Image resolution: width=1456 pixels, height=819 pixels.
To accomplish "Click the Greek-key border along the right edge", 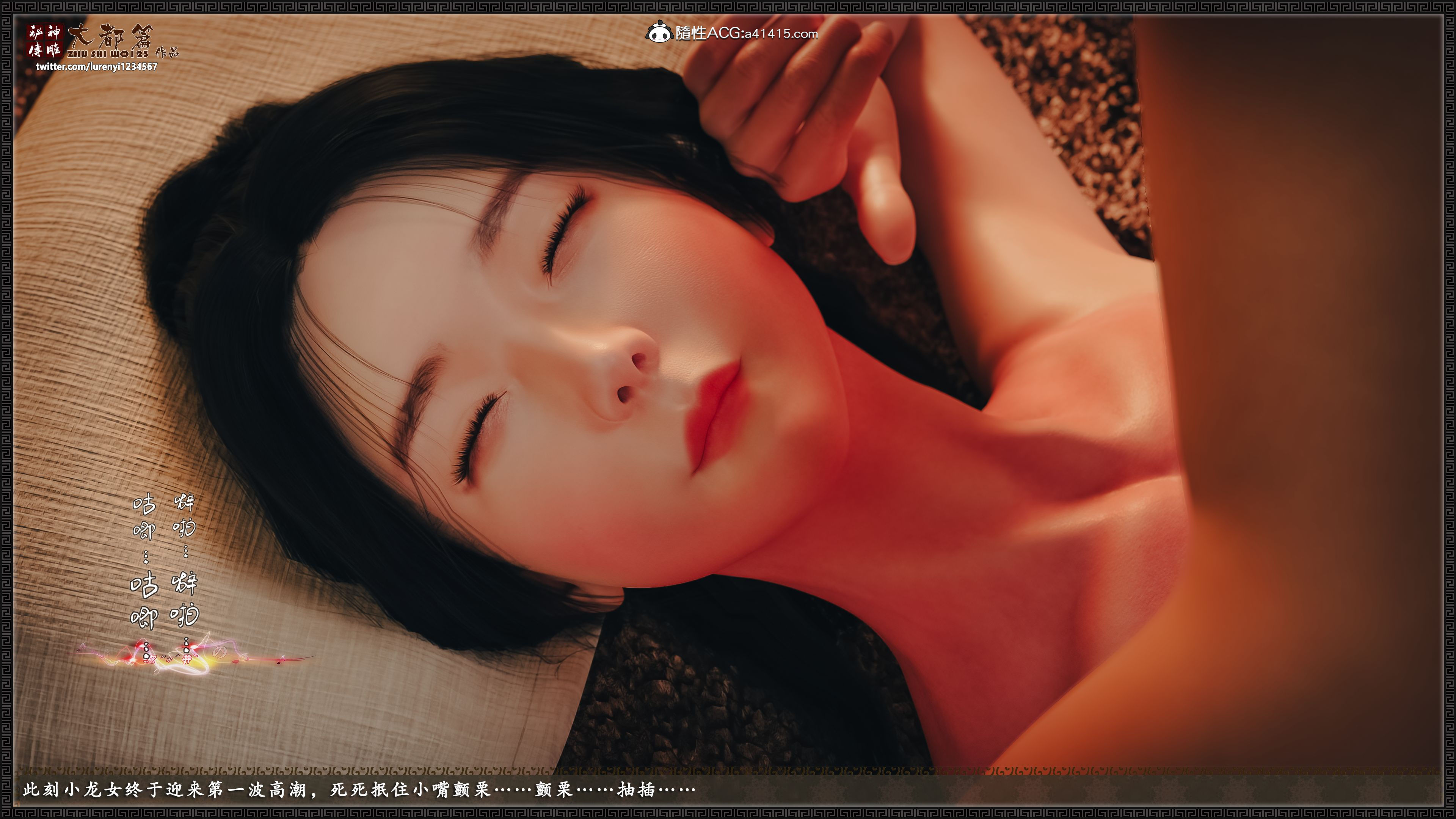I will click(x=1449, y=409).
